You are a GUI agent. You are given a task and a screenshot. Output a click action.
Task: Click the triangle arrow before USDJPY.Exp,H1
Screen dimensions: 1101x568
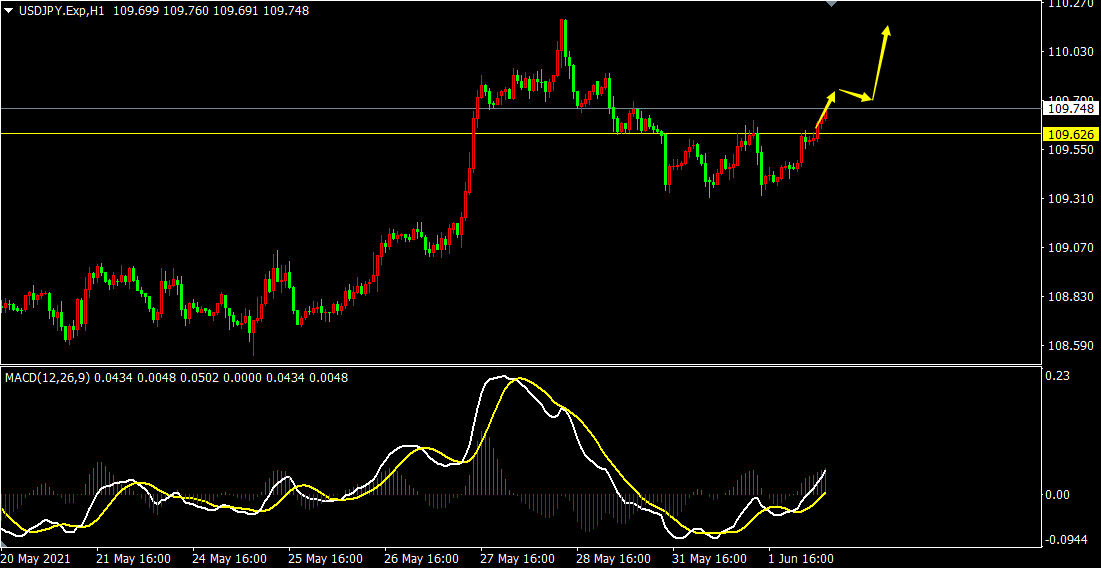[9, 10]
